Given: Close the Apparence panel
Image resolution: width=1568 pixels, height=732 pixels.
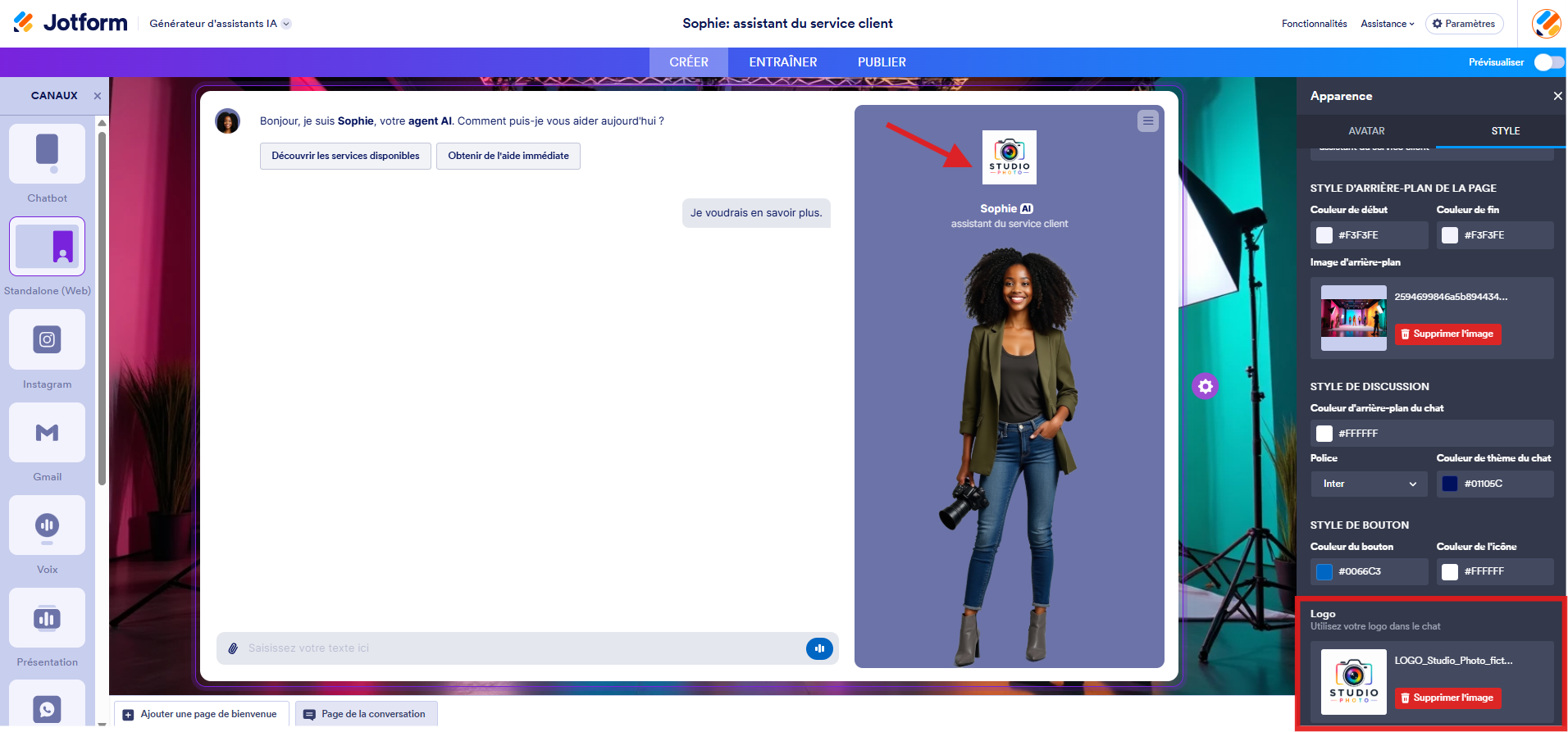Looking at the screenshot, I should pos(1557,96).
